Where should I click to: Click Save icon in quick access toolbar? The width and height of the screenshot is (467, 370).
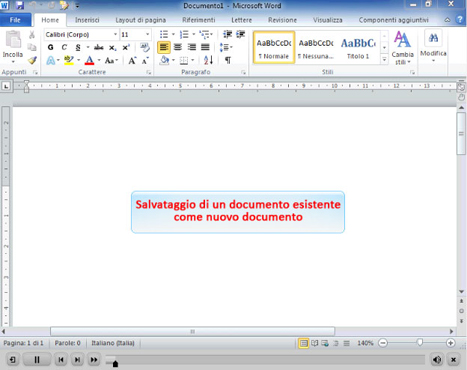[20, 5]
